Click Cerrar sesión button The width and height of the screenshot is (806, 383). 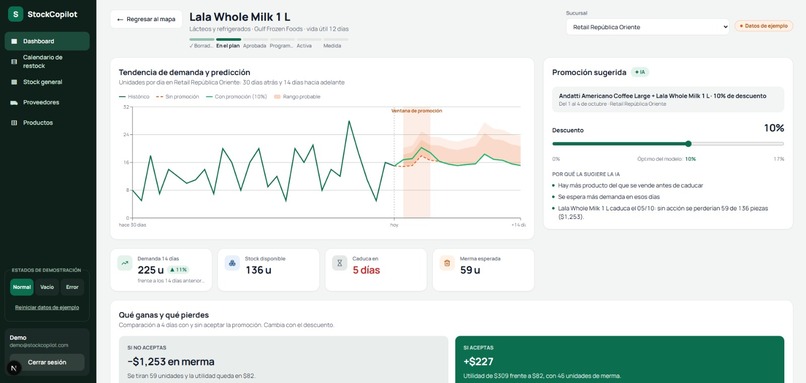click(x=47, y=362)
